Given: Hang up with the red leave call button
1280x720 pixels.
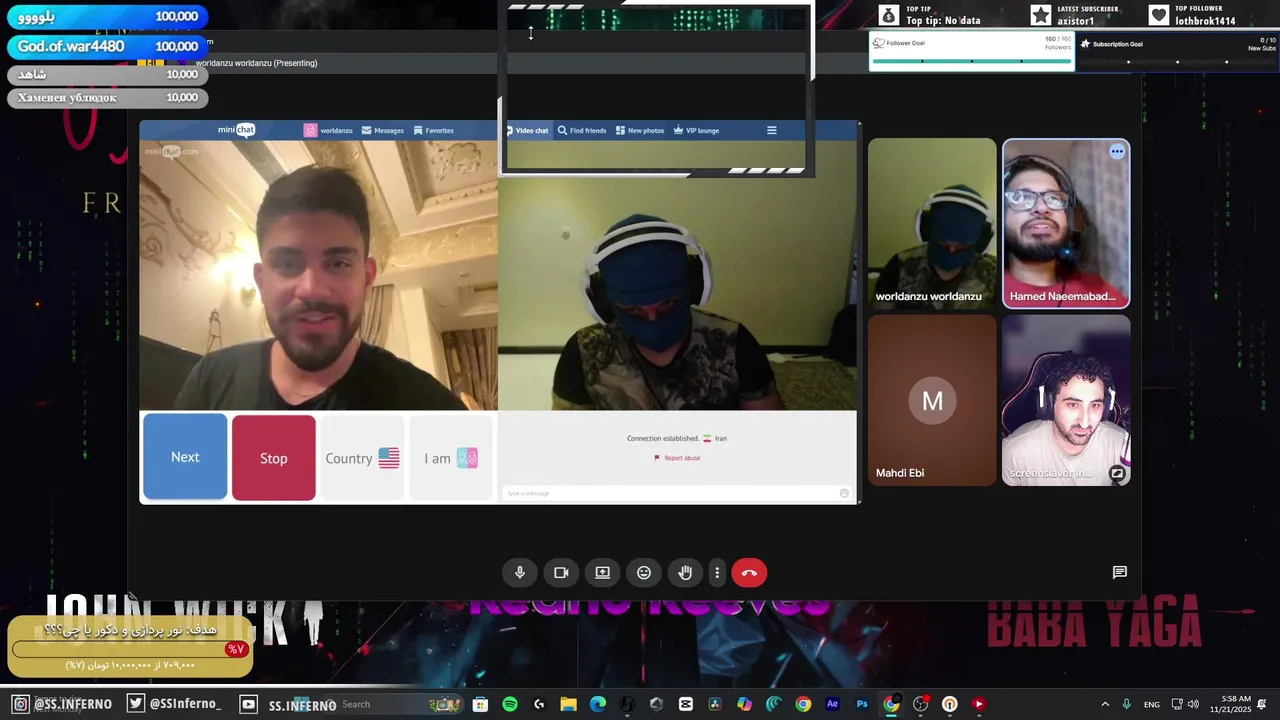Looking at the screenshot, I should (x=749, y=573).
